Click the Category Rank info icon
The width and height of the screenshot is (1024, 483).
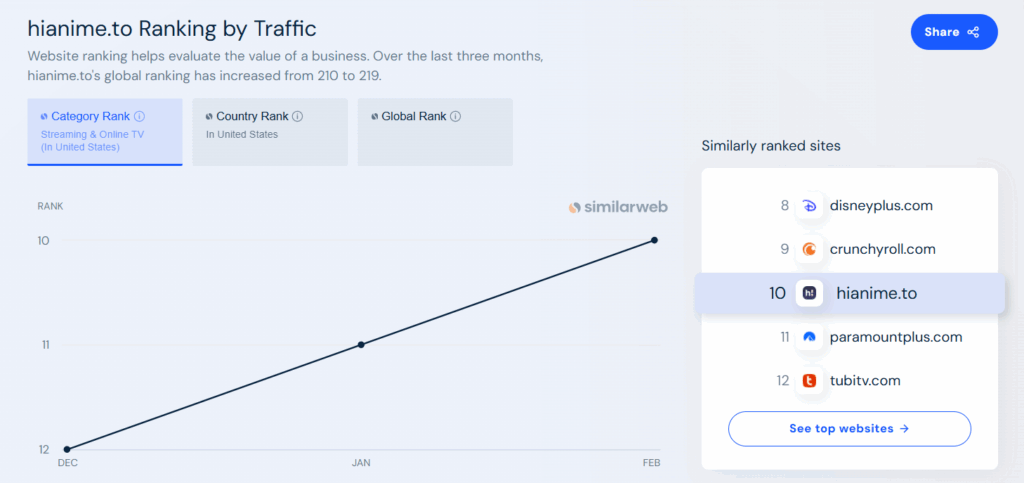point(140,116)
